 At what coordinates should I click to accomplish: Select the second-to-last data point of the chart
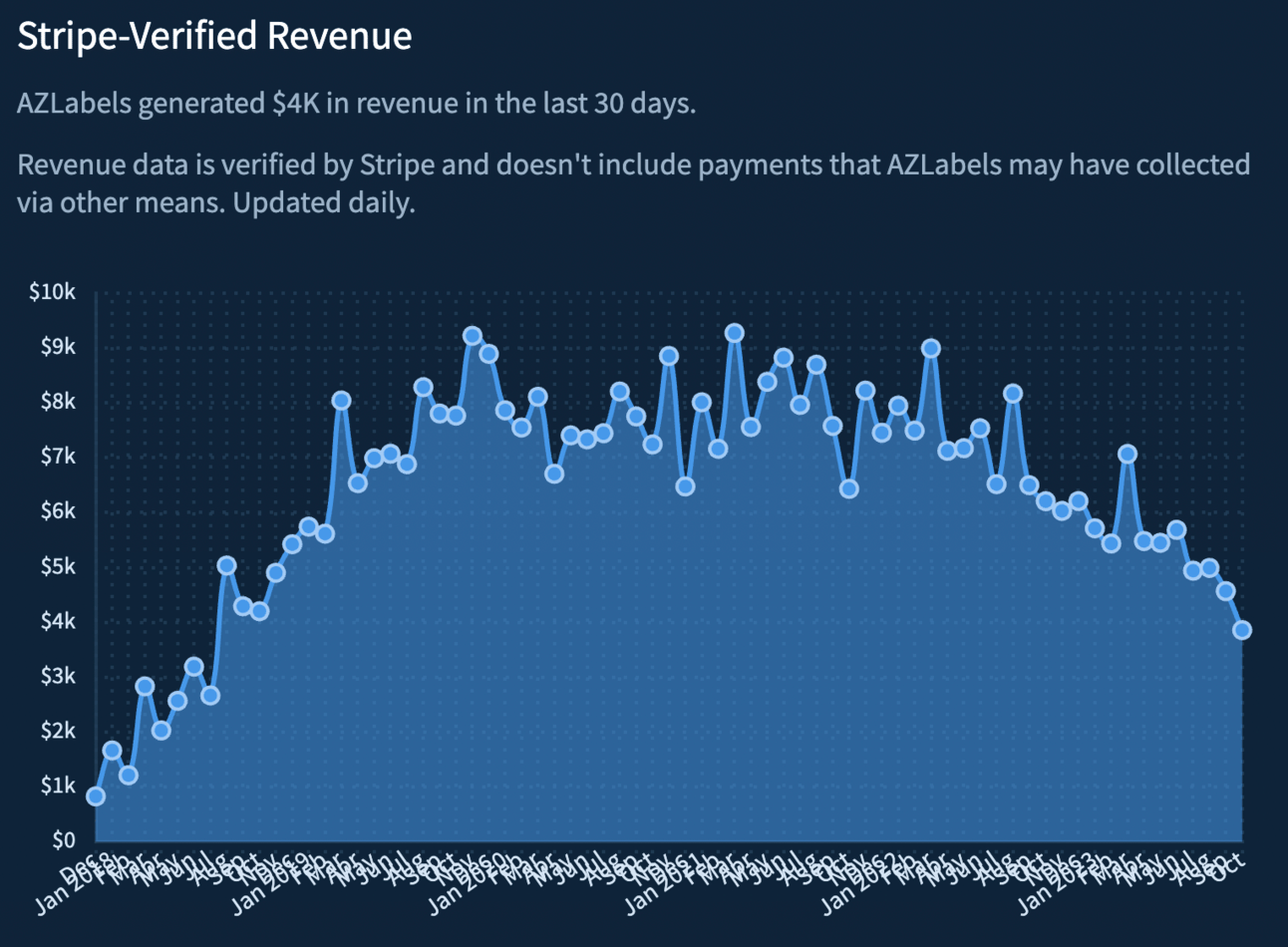point(1226,591)
